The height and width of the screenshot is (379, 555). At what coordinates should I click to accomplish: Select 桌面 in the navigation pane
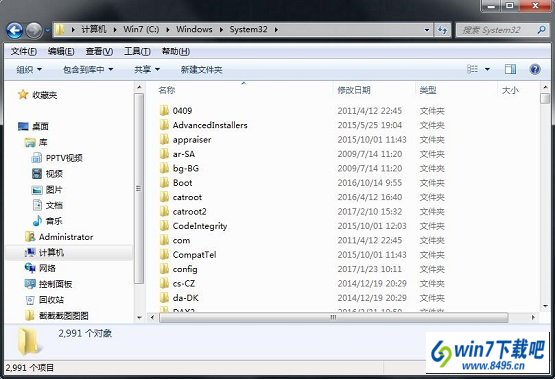pyautogui.click(x=33, y=126)
